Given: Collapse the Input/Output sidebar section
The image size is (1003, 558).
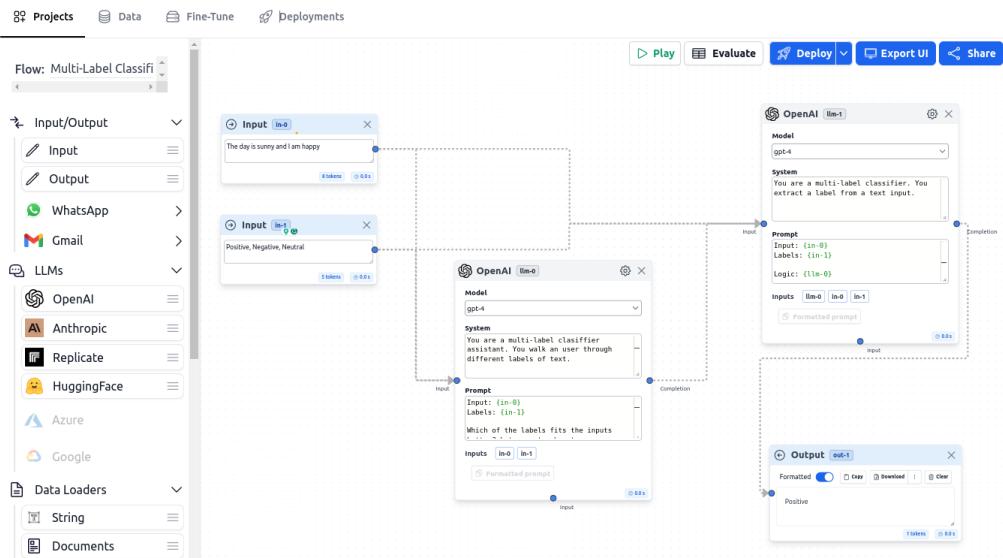Looking at the screenshot, I should pos(177,123).
